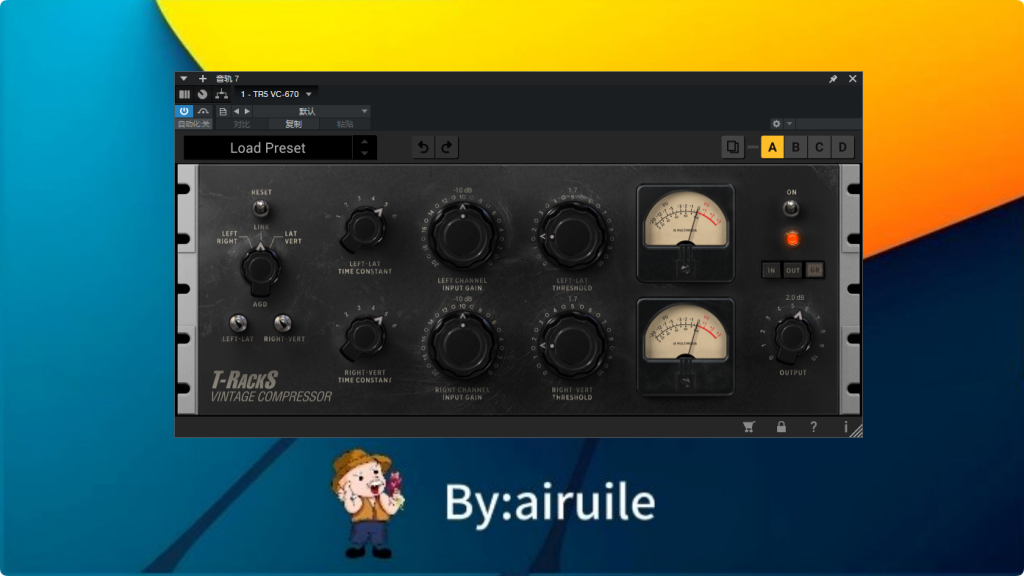The width and height of the screenshot is (1024, 576).
Task: Step to next preset using the down arrow
Action: point(364,154)
